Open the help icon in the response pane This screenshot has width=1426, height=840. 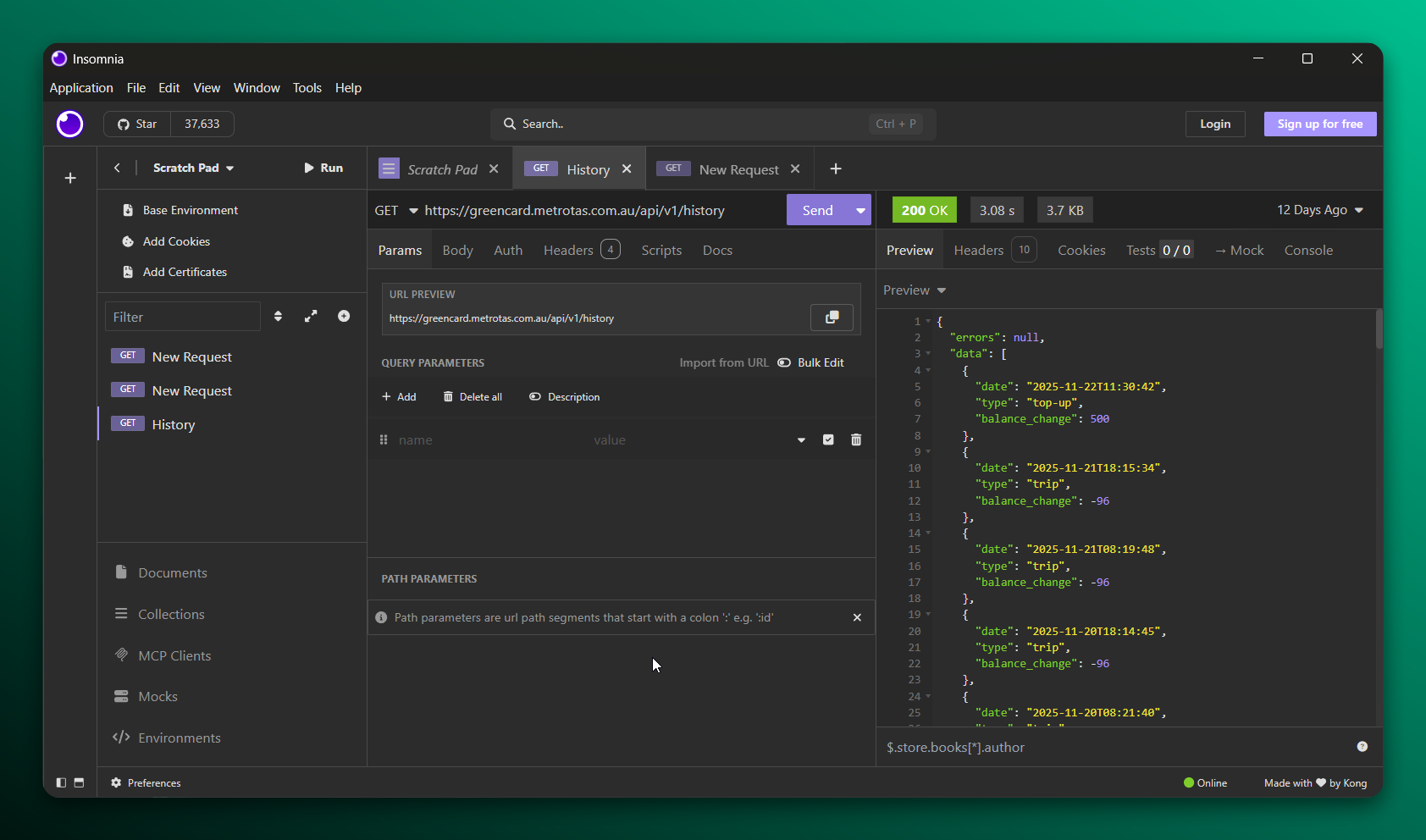(1362, 746)
